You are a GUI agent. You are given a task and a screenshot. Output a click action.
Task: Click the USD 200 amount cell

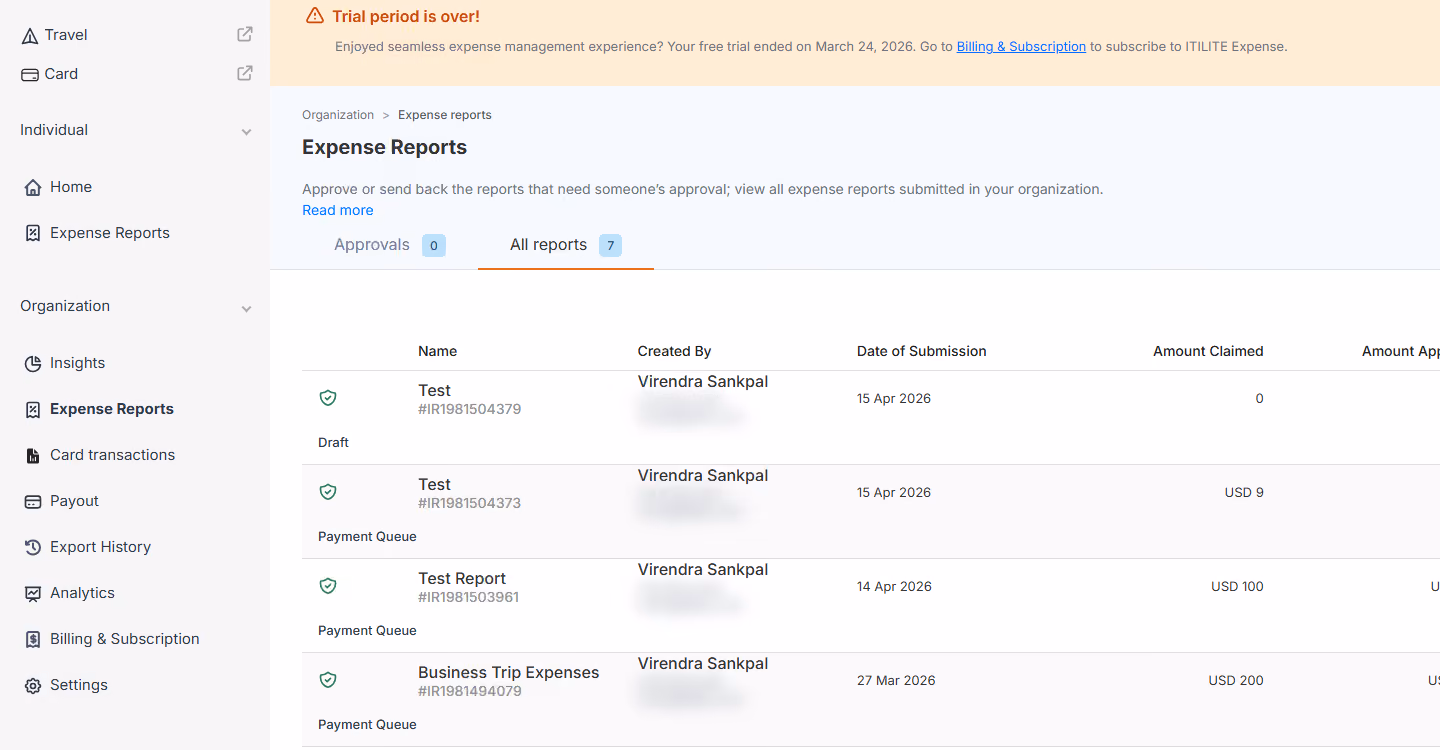pyautogui.click(x=1236, y=681)
